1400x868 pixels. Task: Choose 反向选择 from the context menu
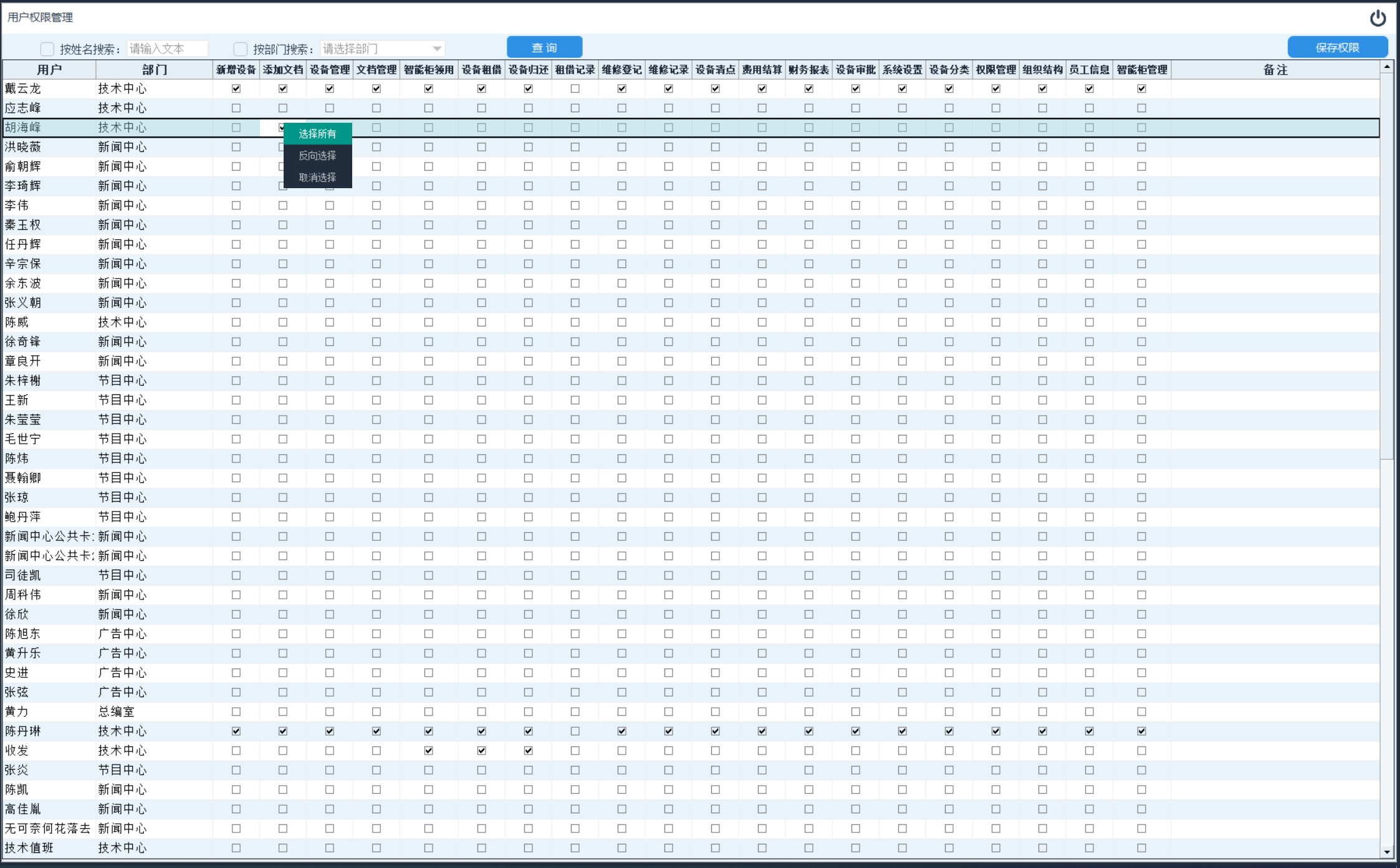(x=317, y=155)
